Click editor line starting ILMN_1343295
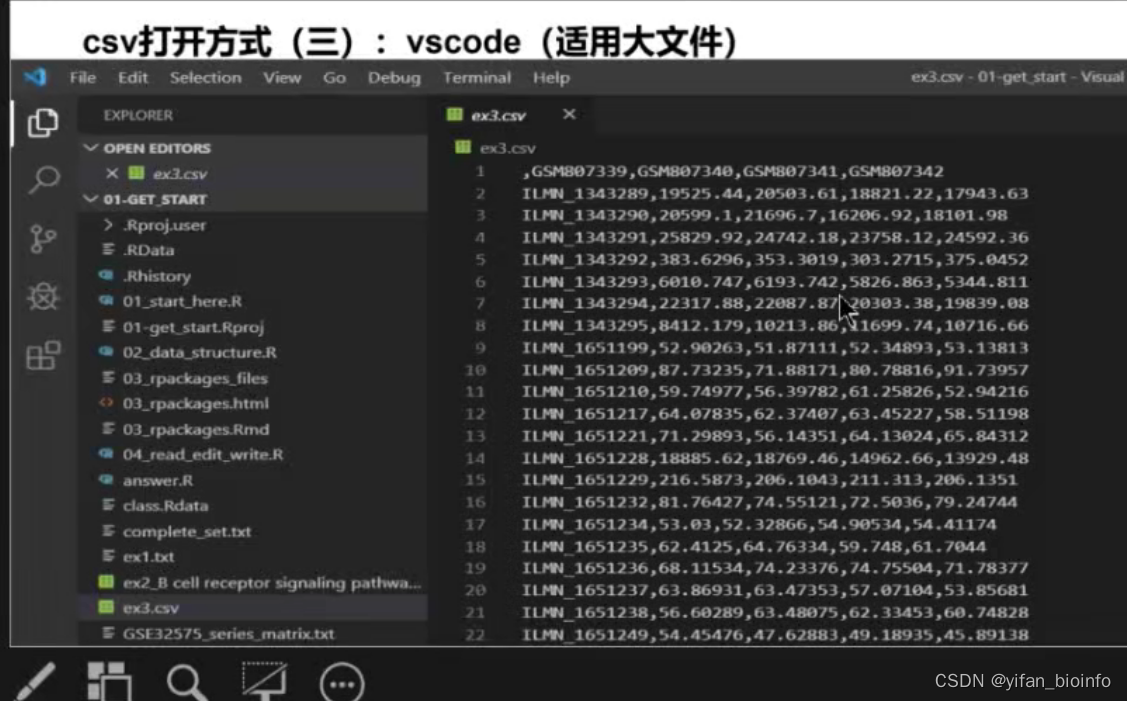 (x=775, y=326)
